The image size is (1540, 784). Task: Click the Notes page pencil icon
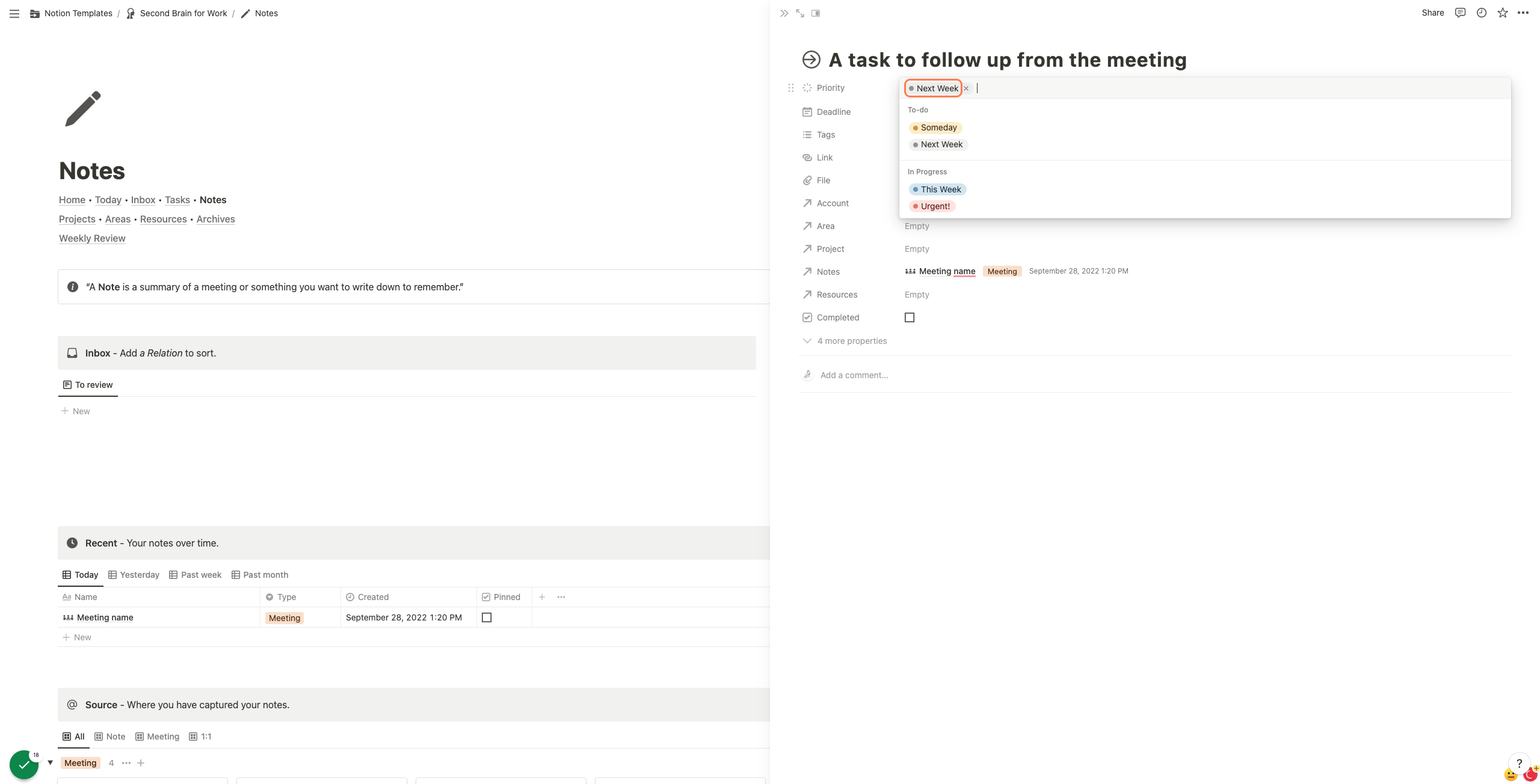click(x=83, y=109)
